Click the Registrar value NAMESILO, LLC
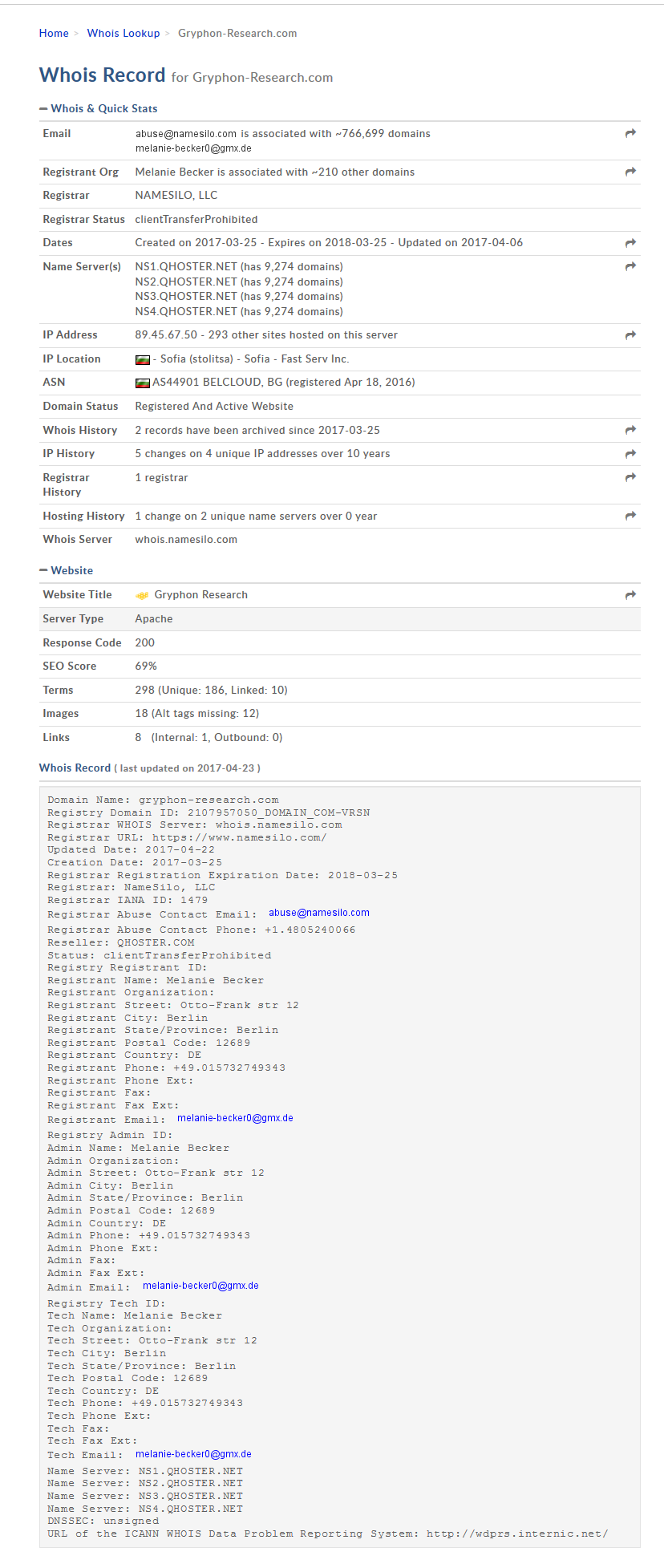Screen dimensions: 664x1568 (x=176, y=195)
